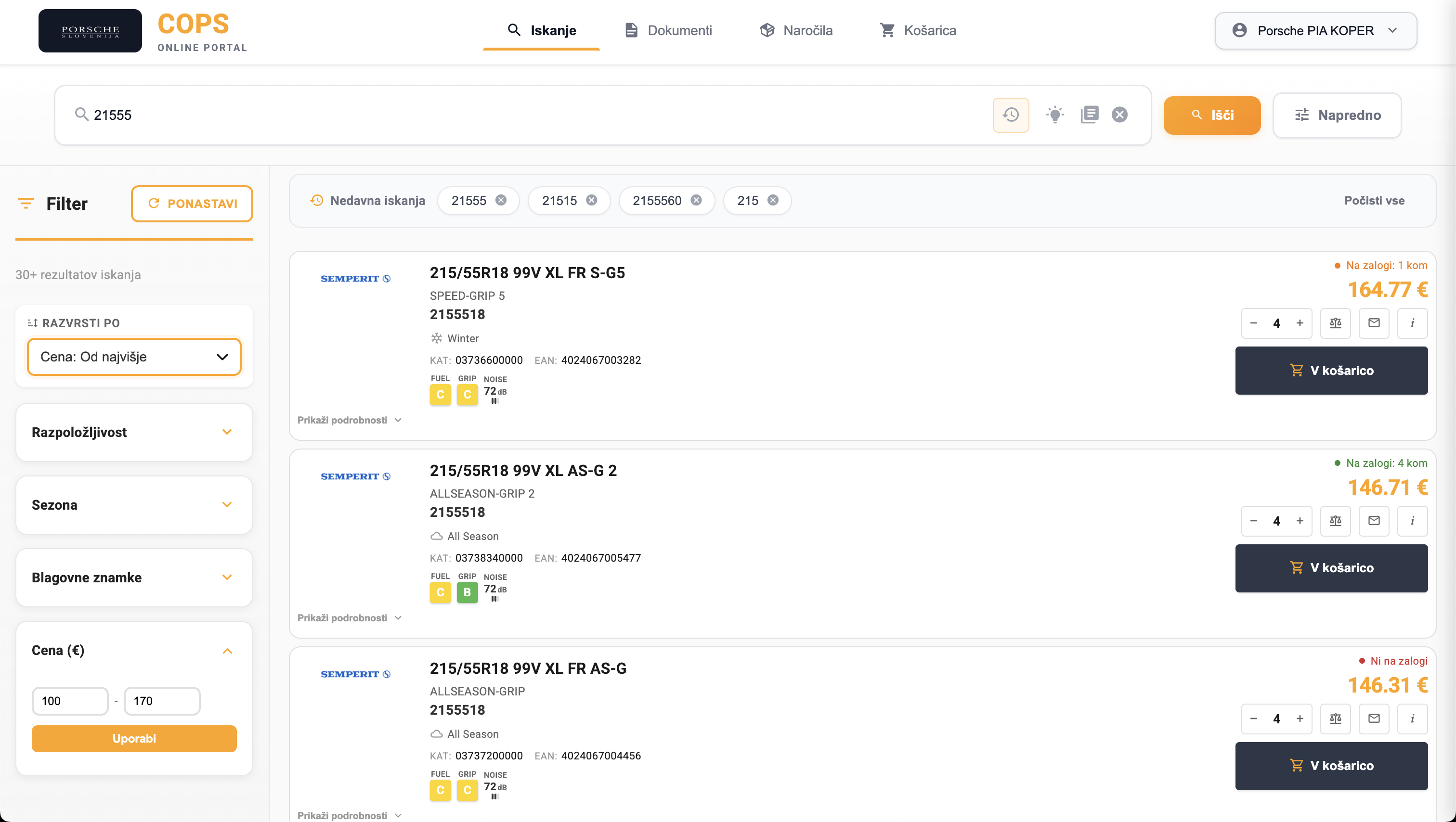Compare the AS-G 2 tire with scale icon

coord(1335,521)
